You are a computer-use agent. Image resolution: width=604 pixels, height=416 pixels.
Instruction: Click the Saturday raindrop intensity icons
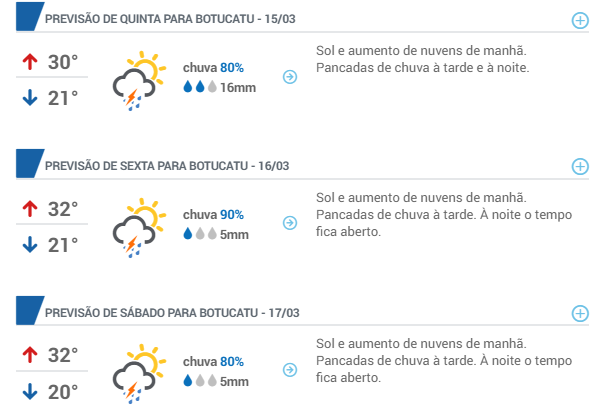(x=200, y=381)
